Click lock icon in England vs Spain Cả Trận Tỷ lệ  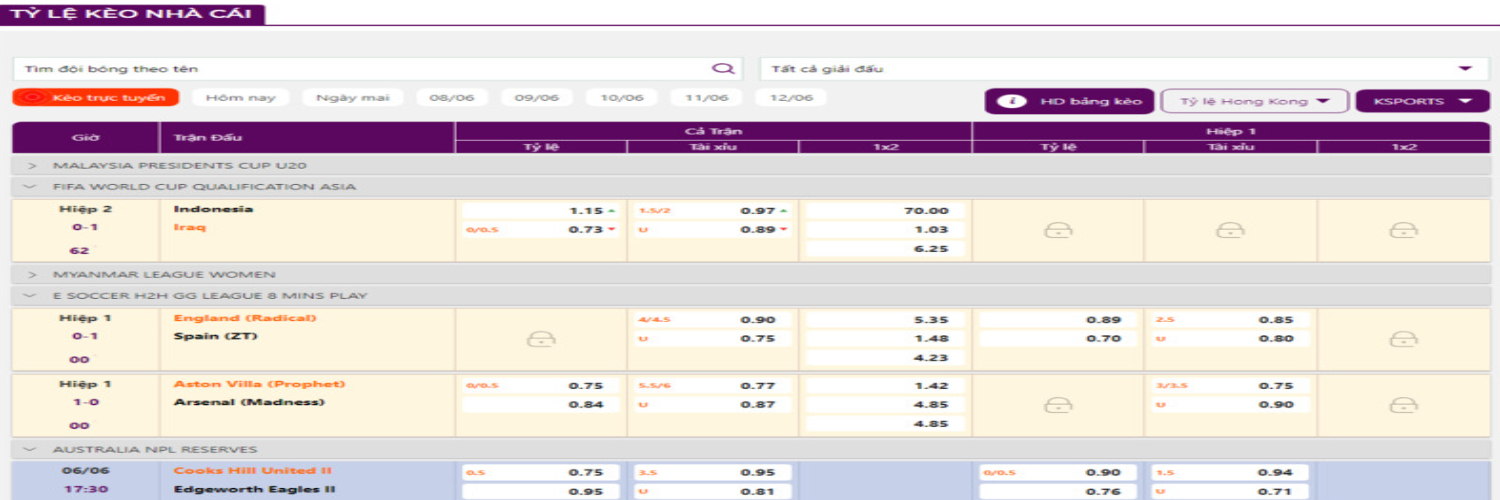(x=541, y=339)
